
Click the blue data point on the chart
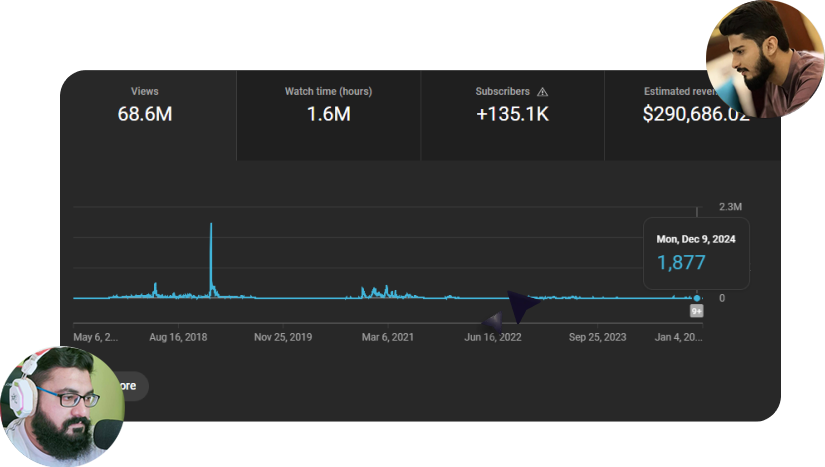(697, 298)
